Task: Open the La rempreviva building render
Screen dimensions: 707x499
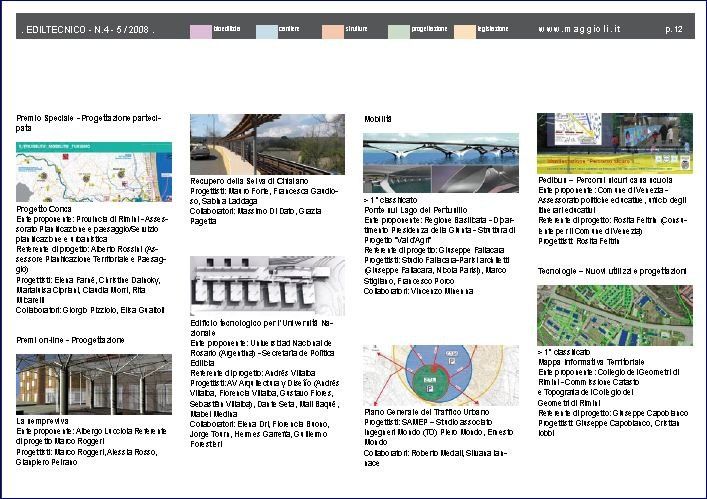Action: tap(94, 384)
